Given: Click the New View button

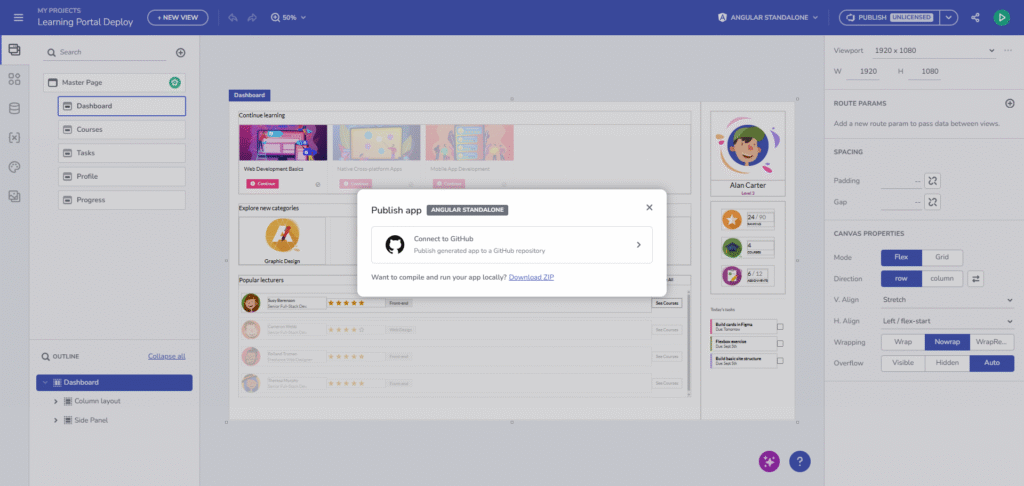Looking at the screenshot, I should pyautogui.click(x=178, y=18).
